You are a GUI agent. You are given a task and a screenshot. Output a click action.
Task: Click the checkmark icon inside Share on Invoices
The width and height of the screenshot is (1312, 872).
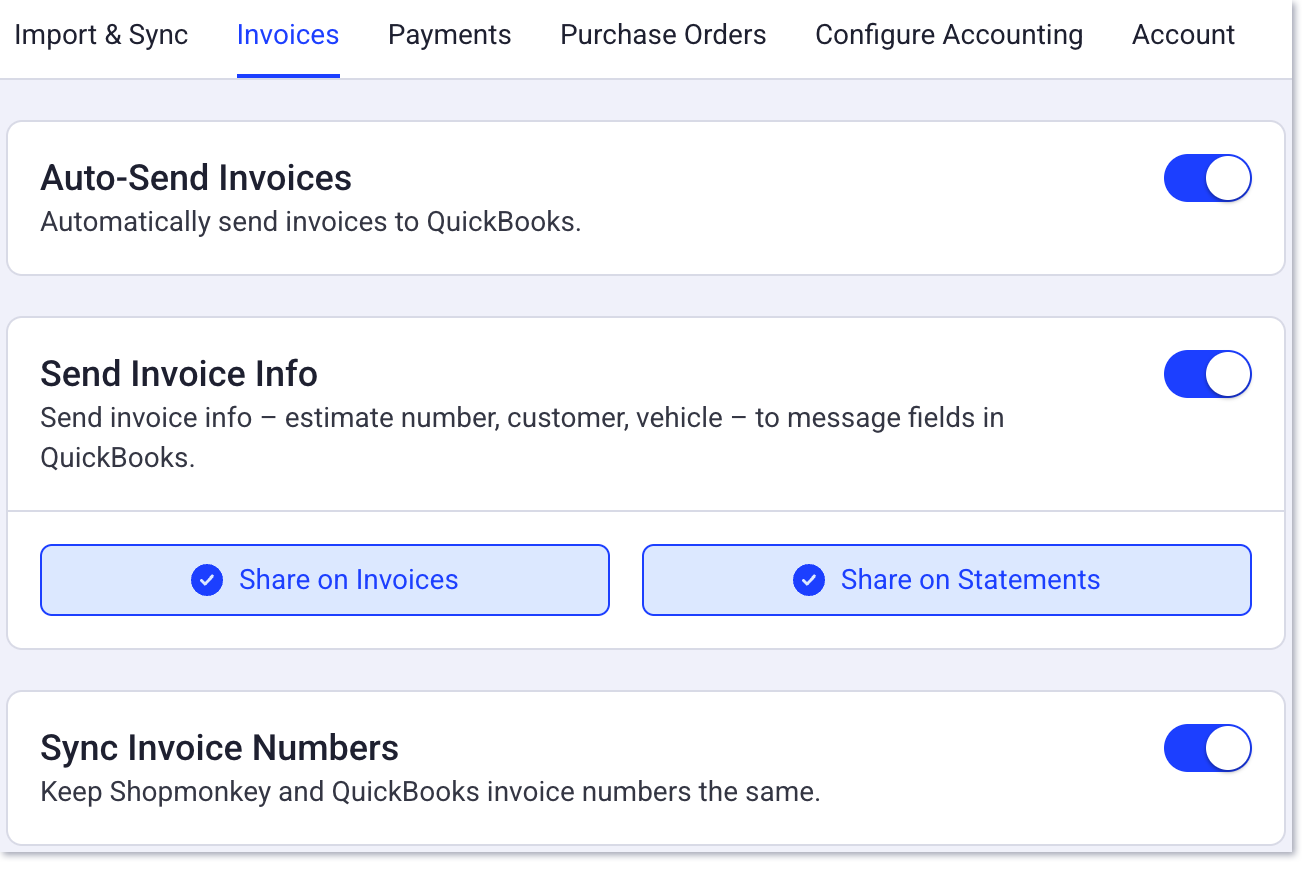pos(207,580)
